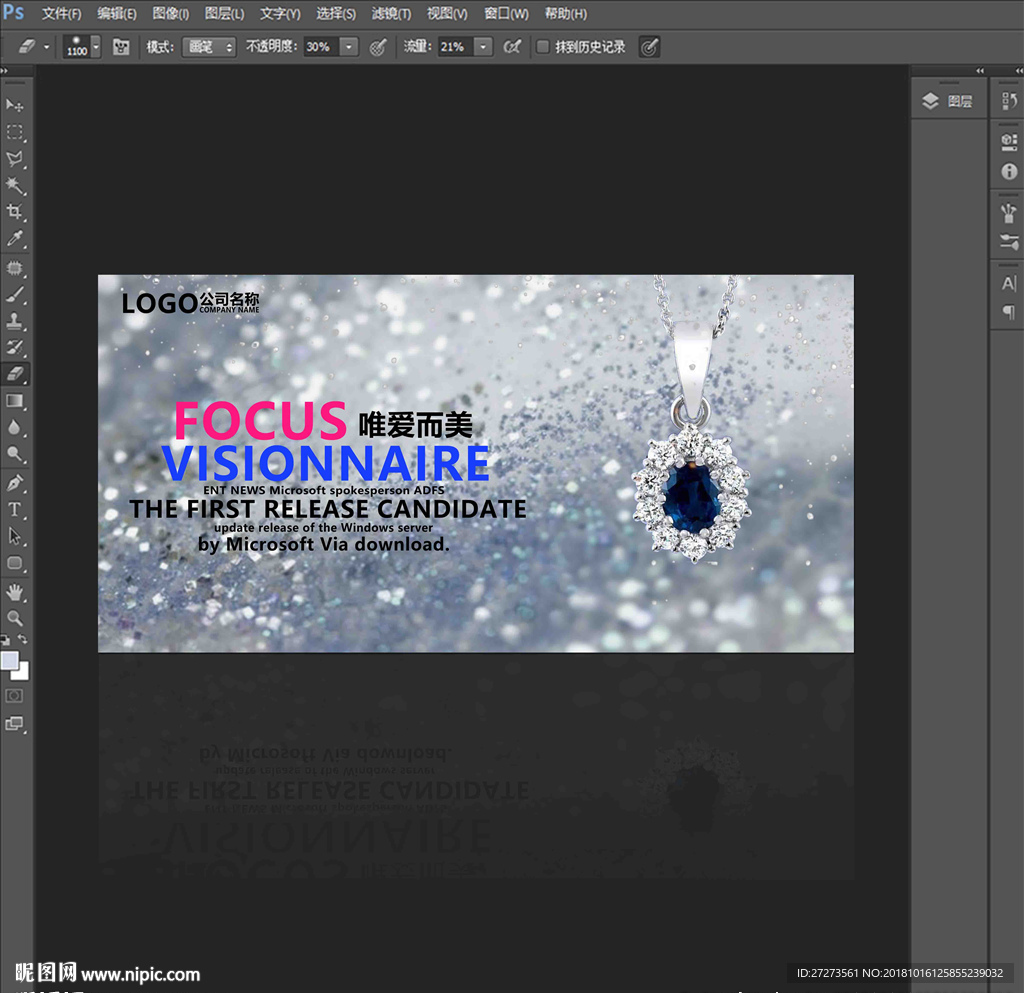The width and height of the screenshot is (1024, 993).
Task: Open the Help menu
Action: (x=566, y=14)
